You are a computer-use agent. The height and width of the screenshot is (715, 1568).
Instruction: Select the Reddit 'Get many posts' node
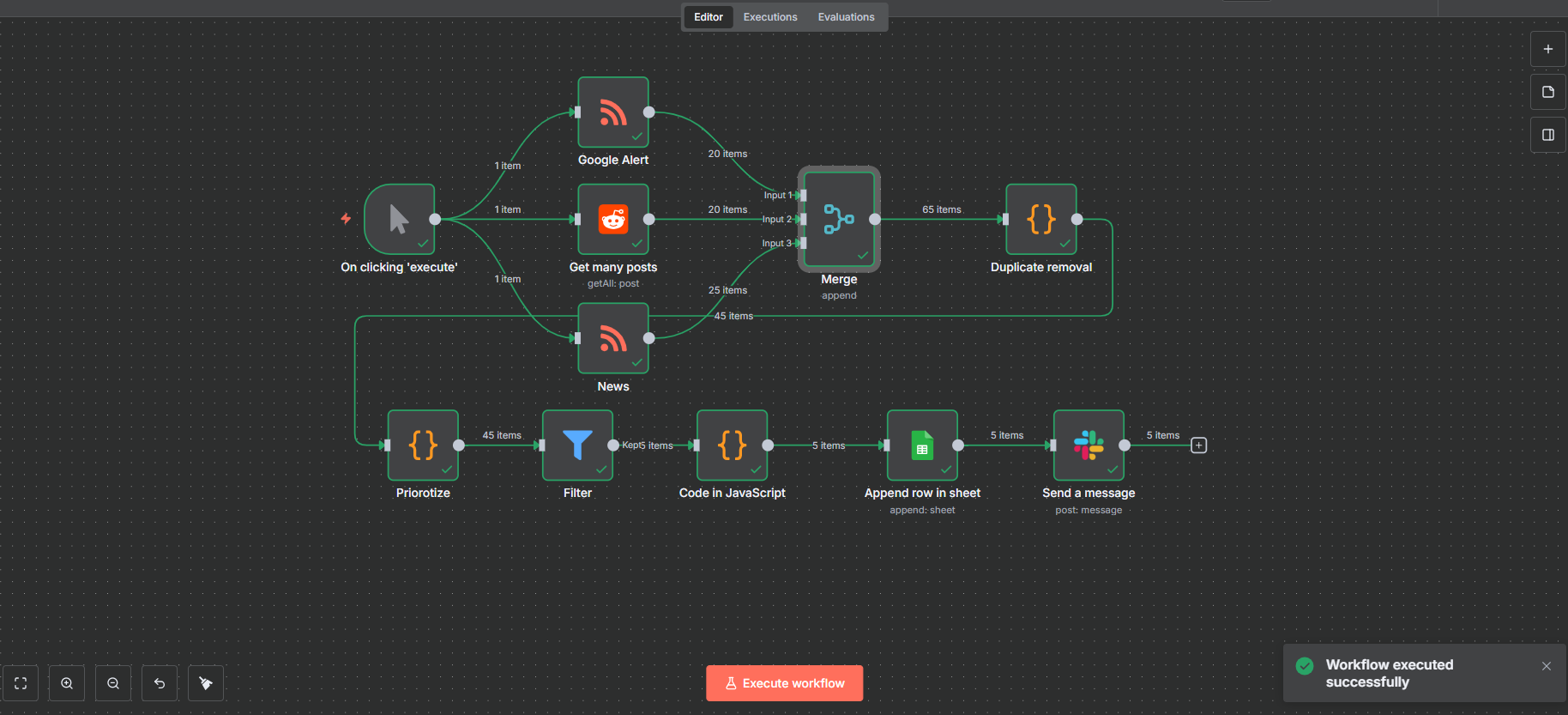(x=612, y=220)
